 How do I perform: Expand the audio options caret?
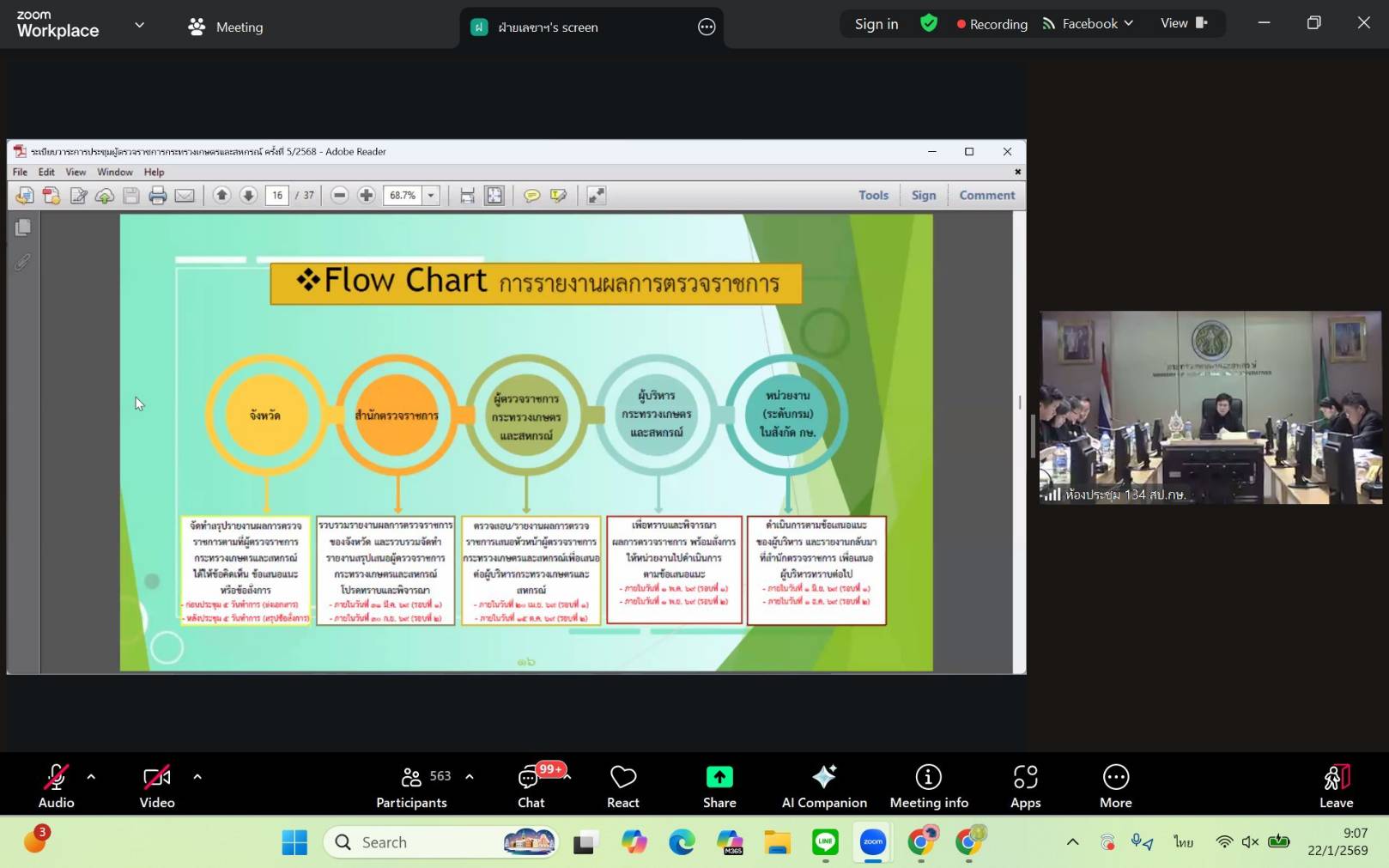click(x=91, y=777)
